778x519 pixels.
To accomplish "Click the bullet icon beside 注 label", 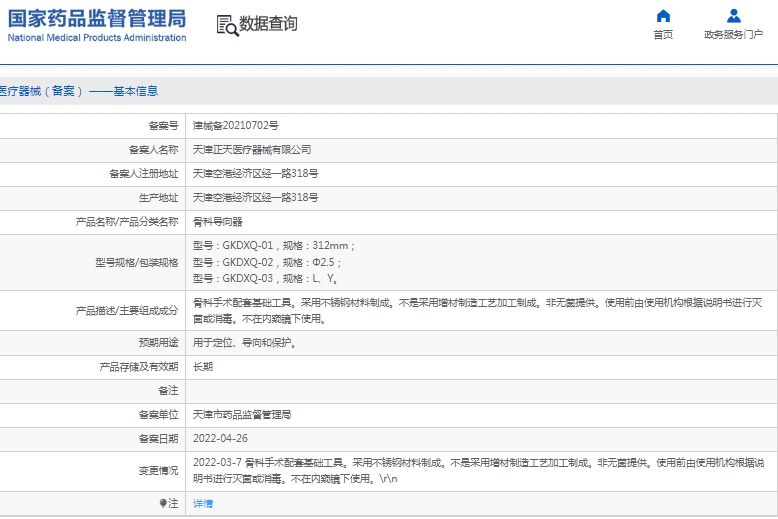I will point(163,503).
